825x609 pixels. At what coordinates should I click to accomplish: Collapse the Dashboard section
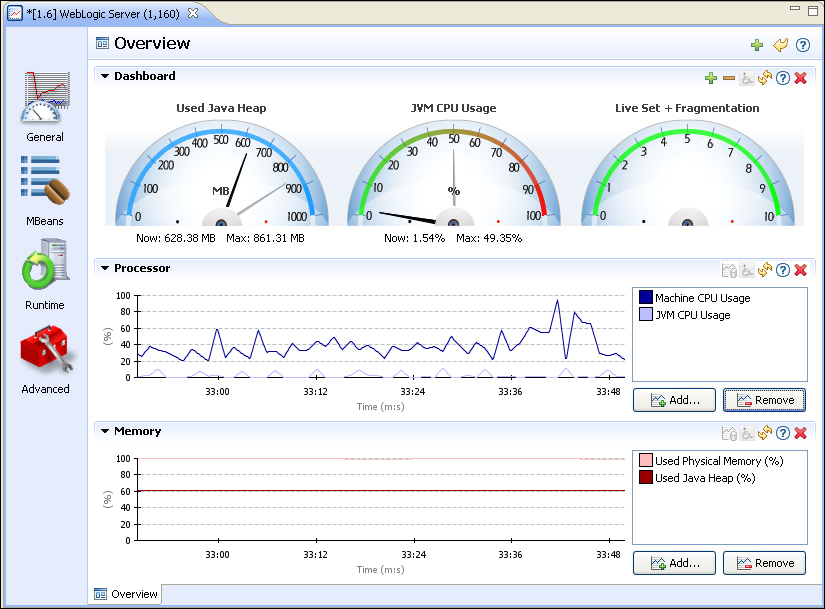105,76
